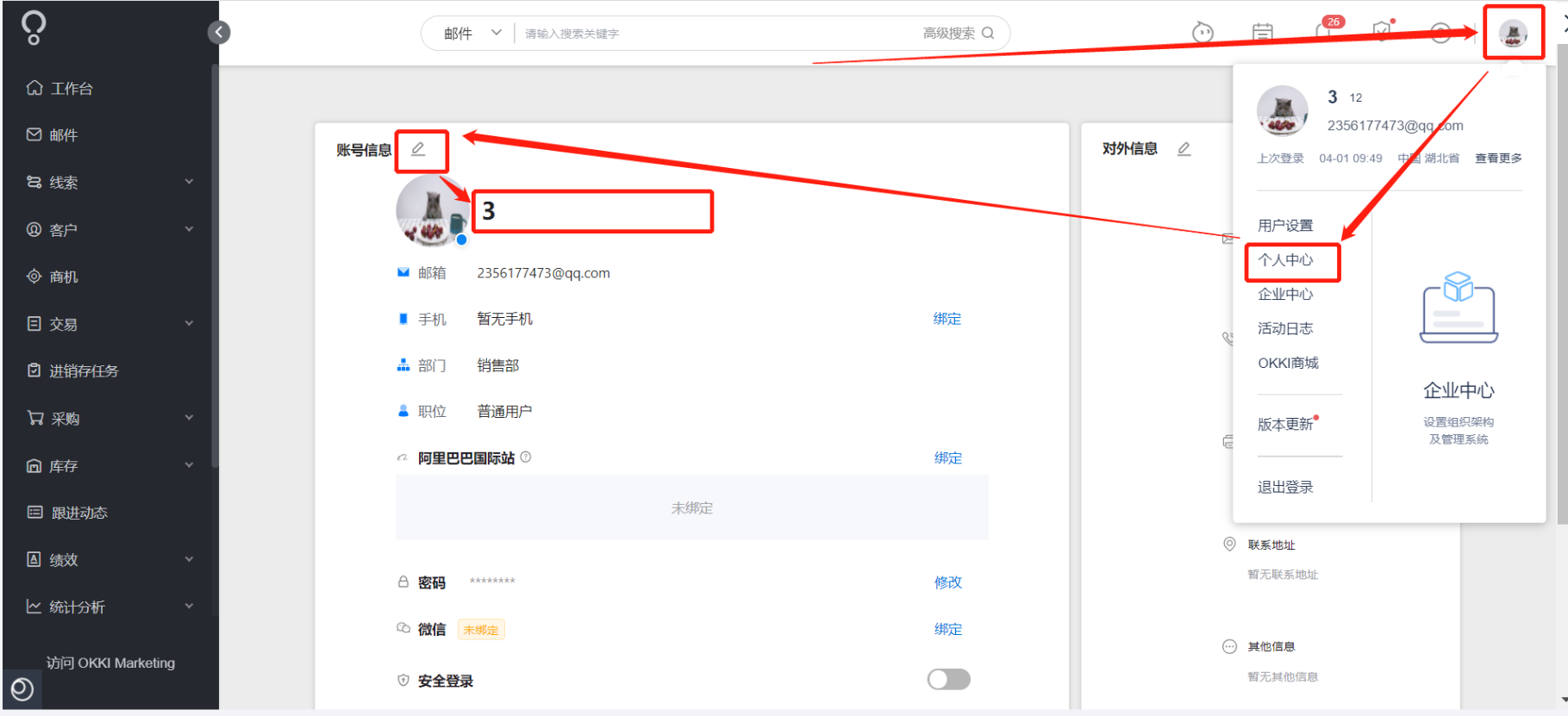Click the username field showing 3
The width and height of the screenshot is (1568, 716).
[592, 211]
